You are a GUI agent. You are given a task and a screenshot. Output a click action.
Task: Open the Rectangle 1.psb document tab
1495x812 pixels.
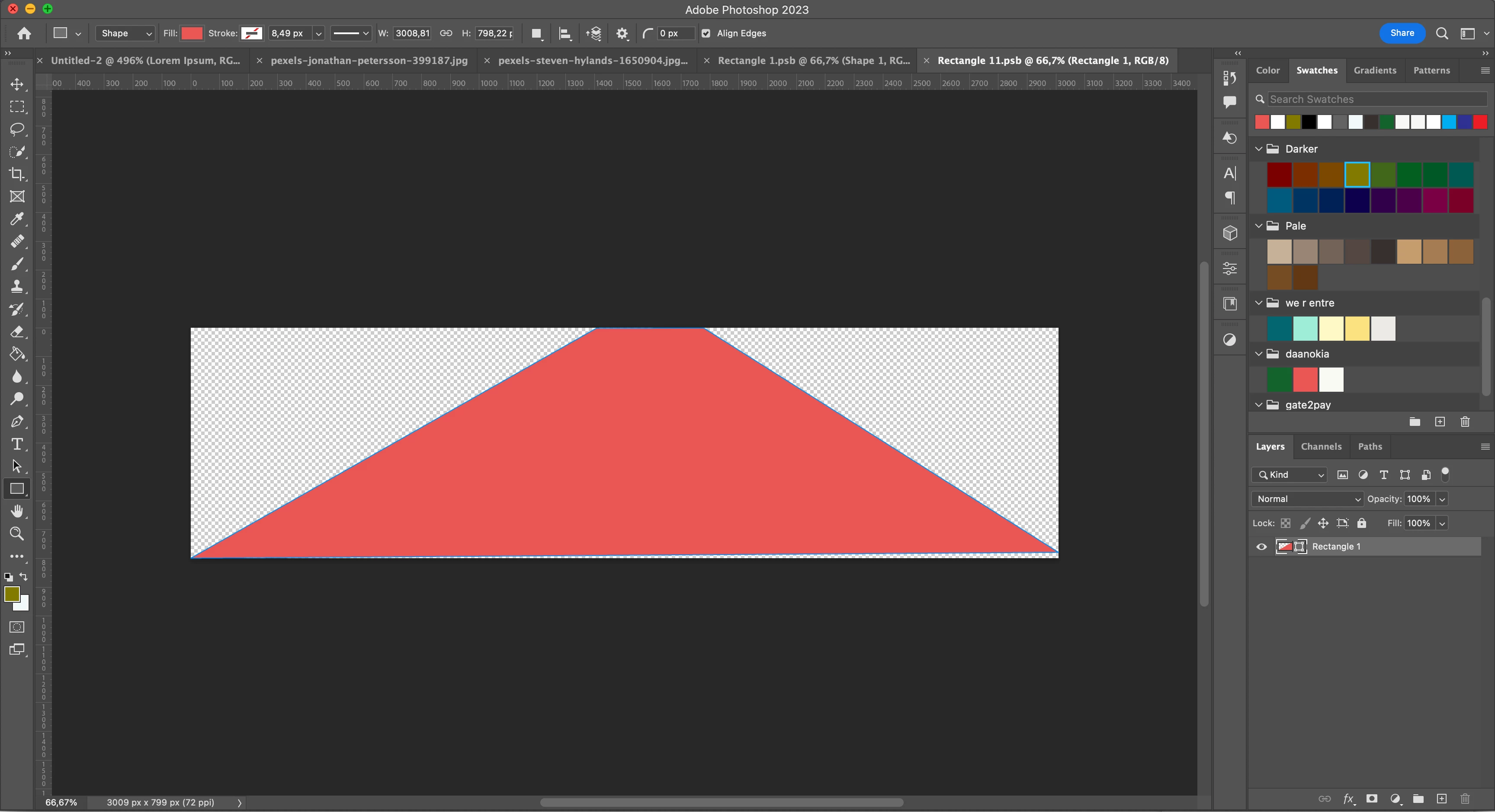pyautogui.click(x=813, y=61)
